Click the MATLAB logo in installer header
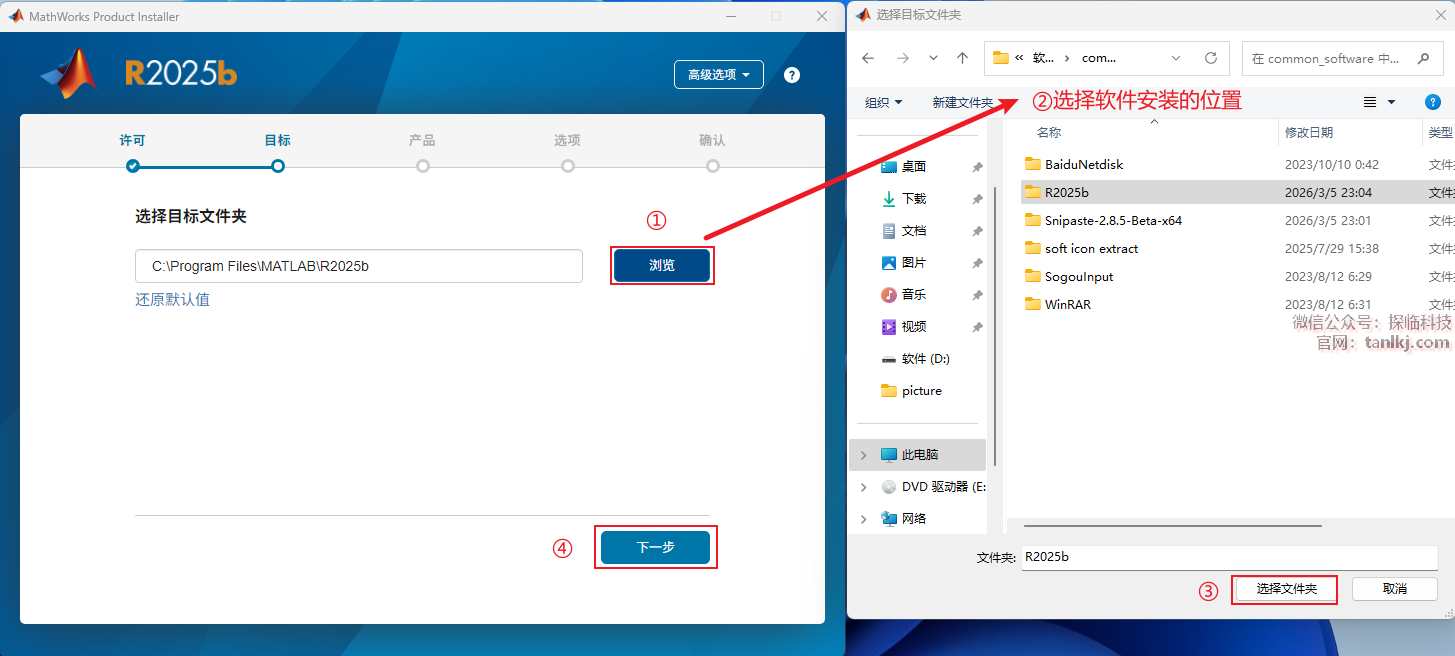This screenshot has width=1455, height=656. point(69,73)
